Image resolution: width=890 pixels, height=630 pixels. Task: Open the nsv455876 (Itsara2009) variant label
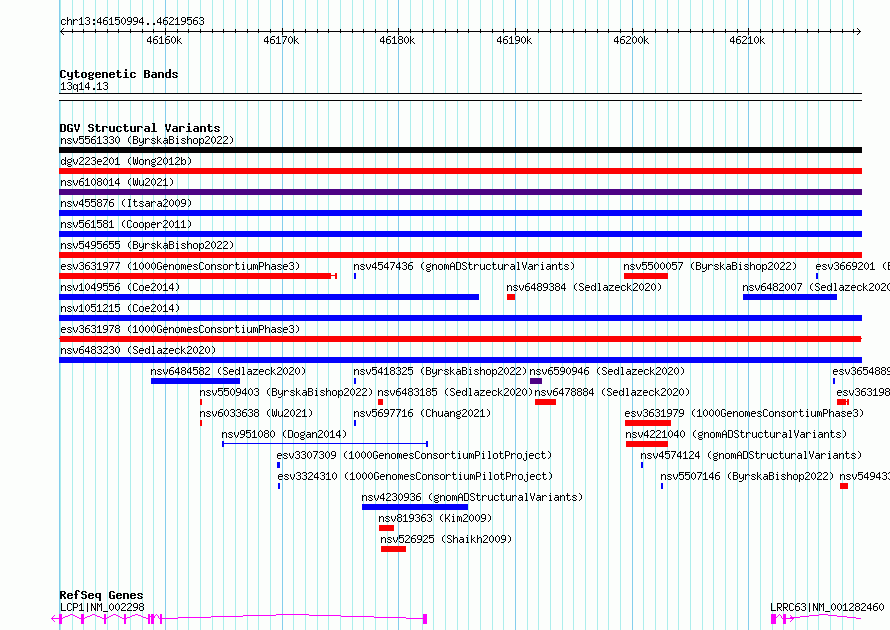126,203
